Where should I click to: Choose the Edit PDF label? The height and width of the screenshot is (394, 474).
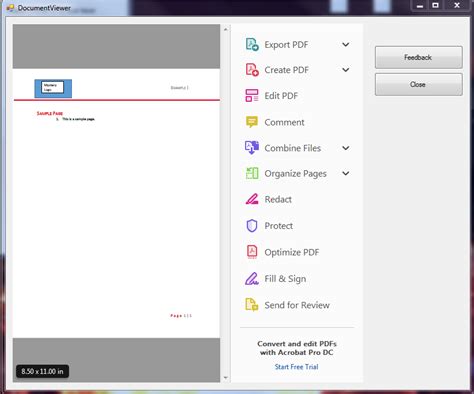[281, 96]
